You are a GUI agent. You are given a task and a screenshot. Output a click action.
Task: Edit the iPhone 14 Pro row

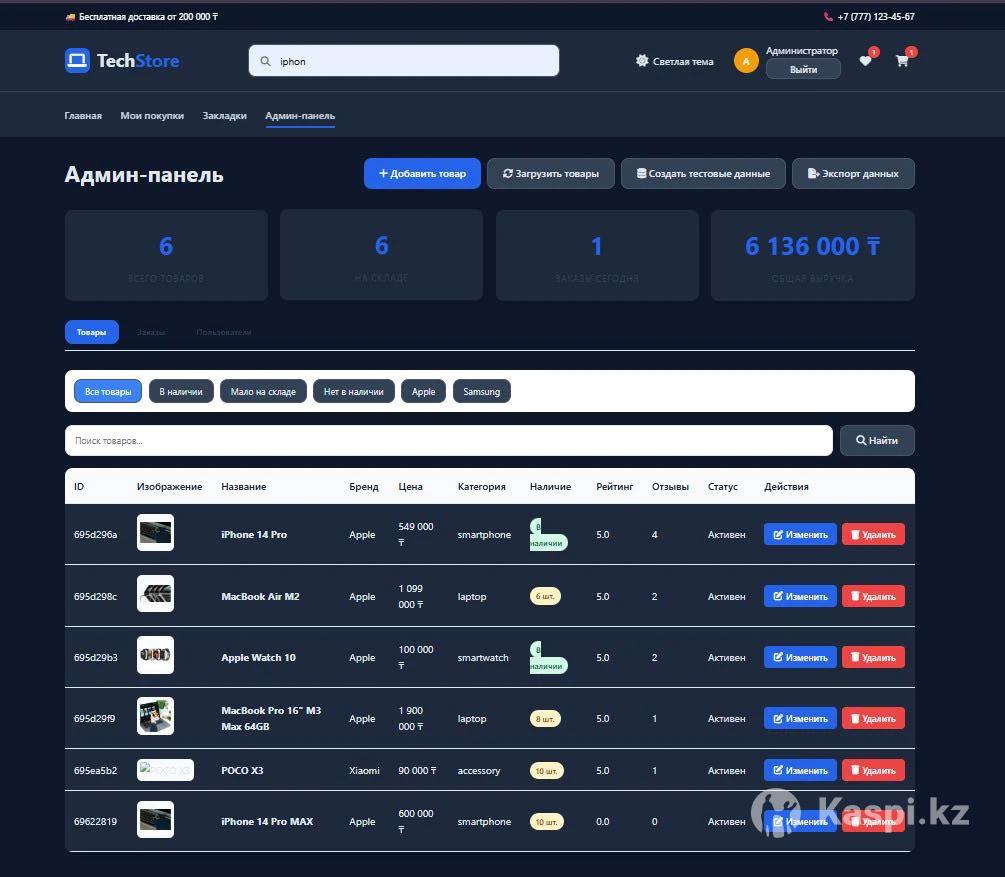[x=799, y=535]
